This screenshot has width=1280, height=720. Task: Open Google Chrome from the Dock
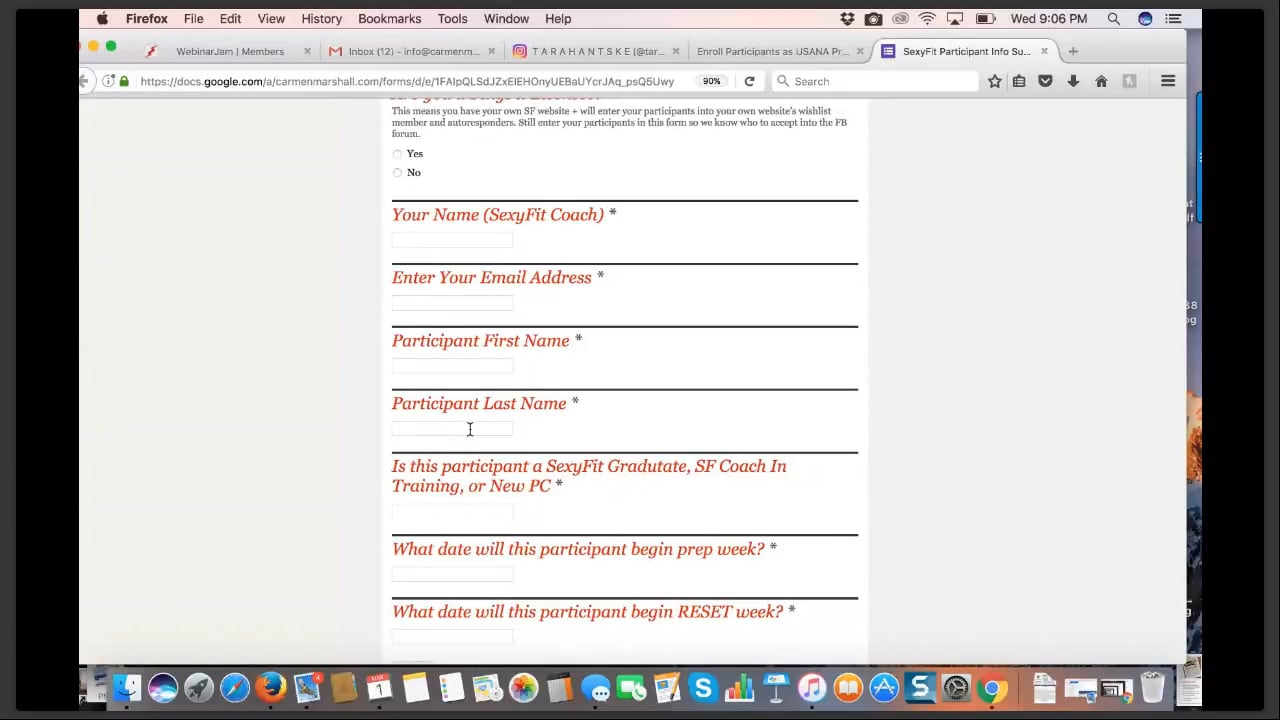pyautogui.click(x=992, y=688)
